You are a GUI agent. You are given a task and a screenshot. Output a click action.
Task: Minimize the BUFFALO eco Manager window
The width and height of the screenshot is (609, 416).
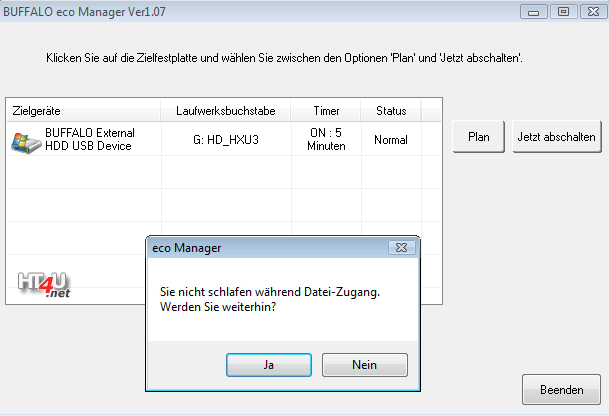click(x=534, y=12)
